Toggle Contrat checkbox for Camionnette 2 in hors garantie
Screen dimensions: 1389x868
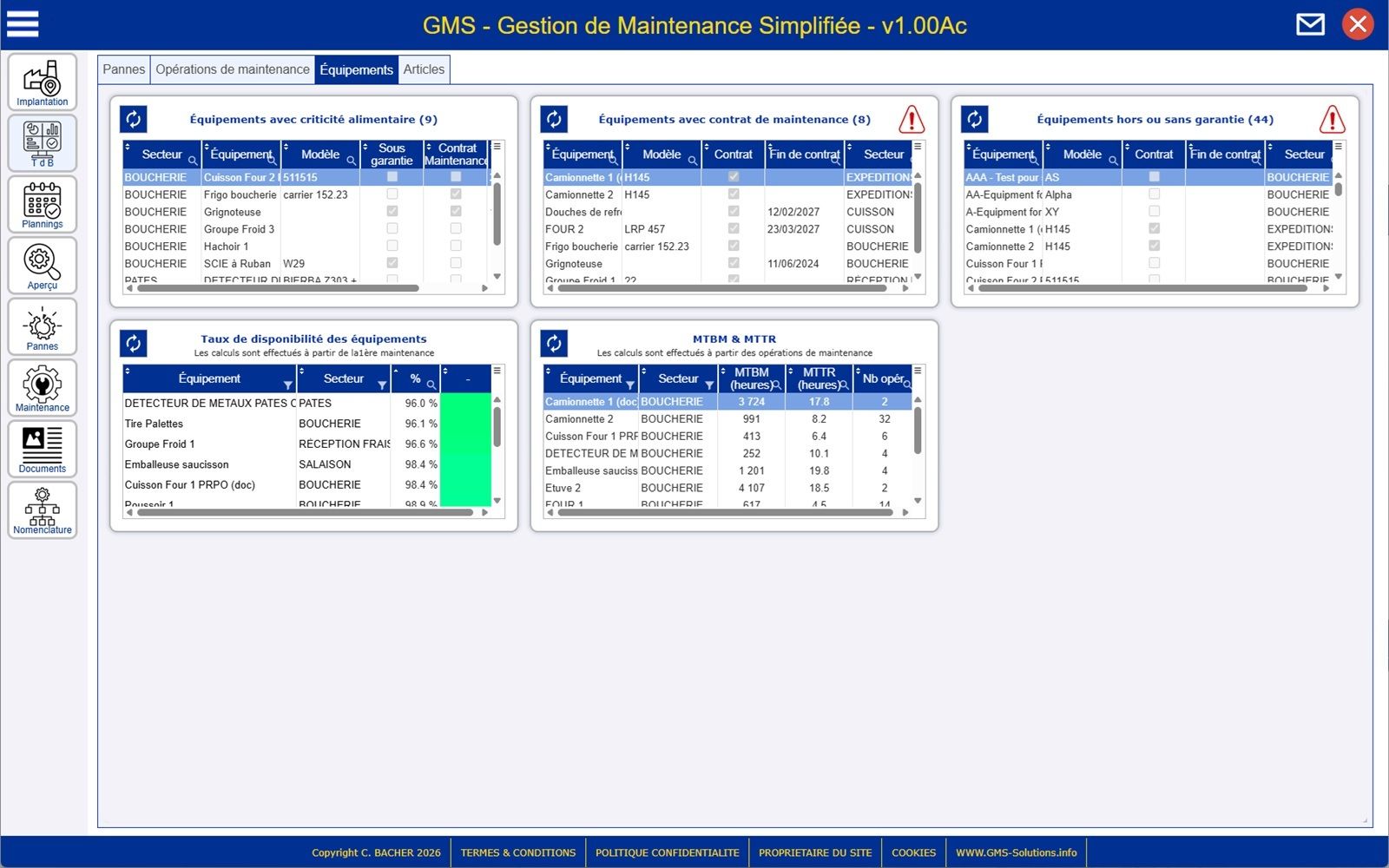pyautogui.click(x=1154, y=246)
